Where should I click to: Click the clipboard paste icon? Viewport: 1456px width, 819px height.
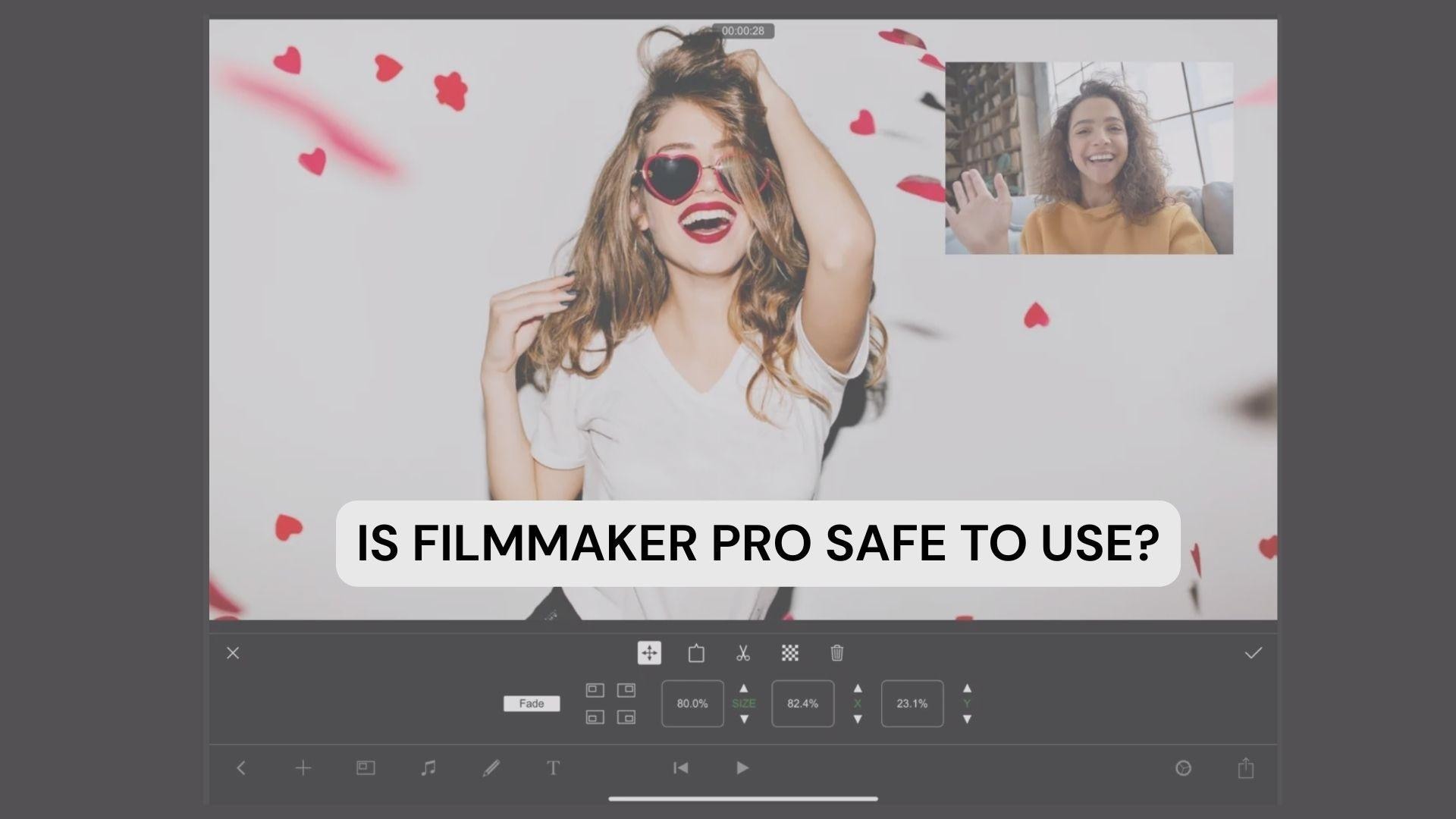[x=695, y=653]
